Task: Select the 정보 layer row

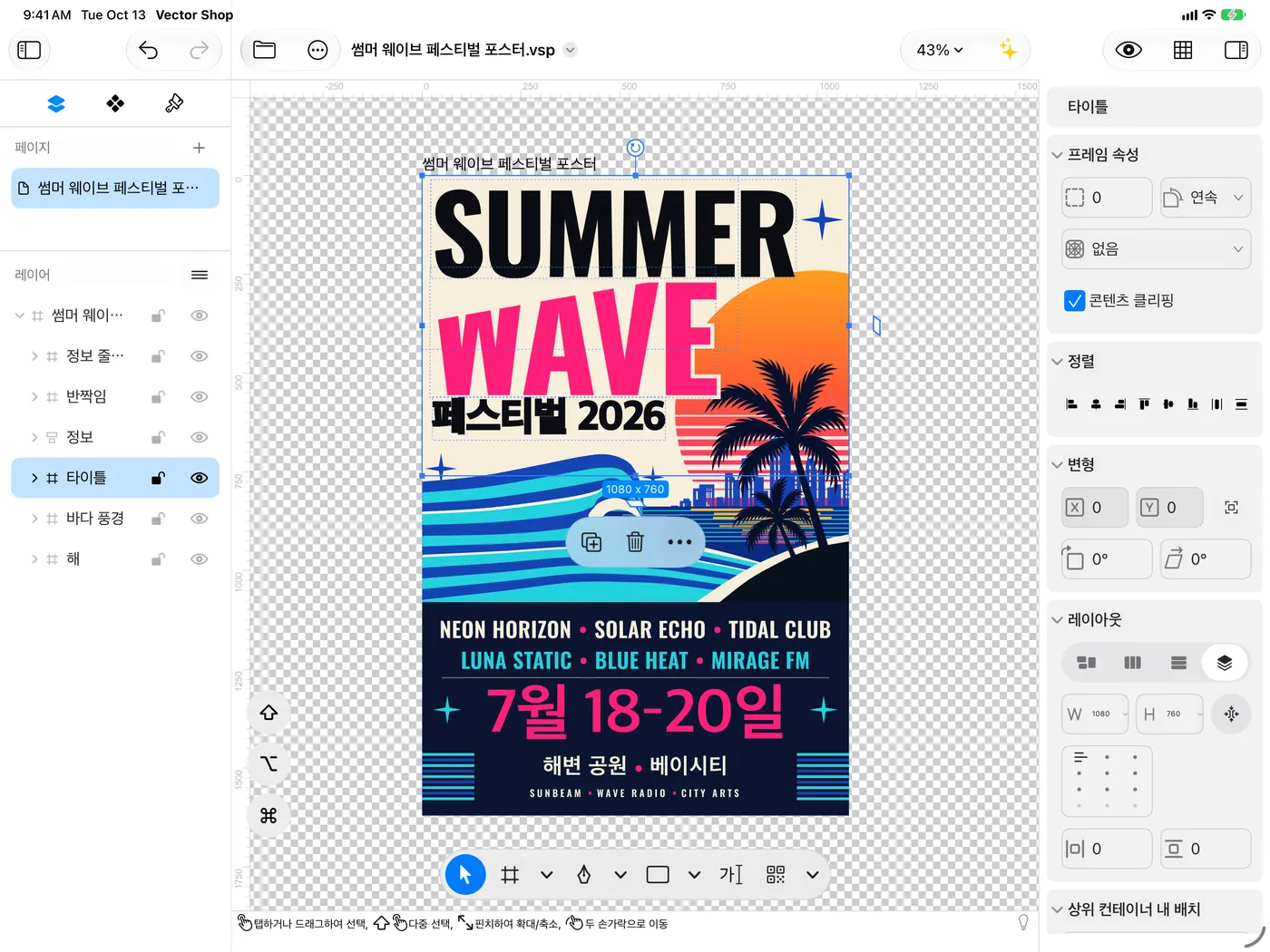Action: 115,437
